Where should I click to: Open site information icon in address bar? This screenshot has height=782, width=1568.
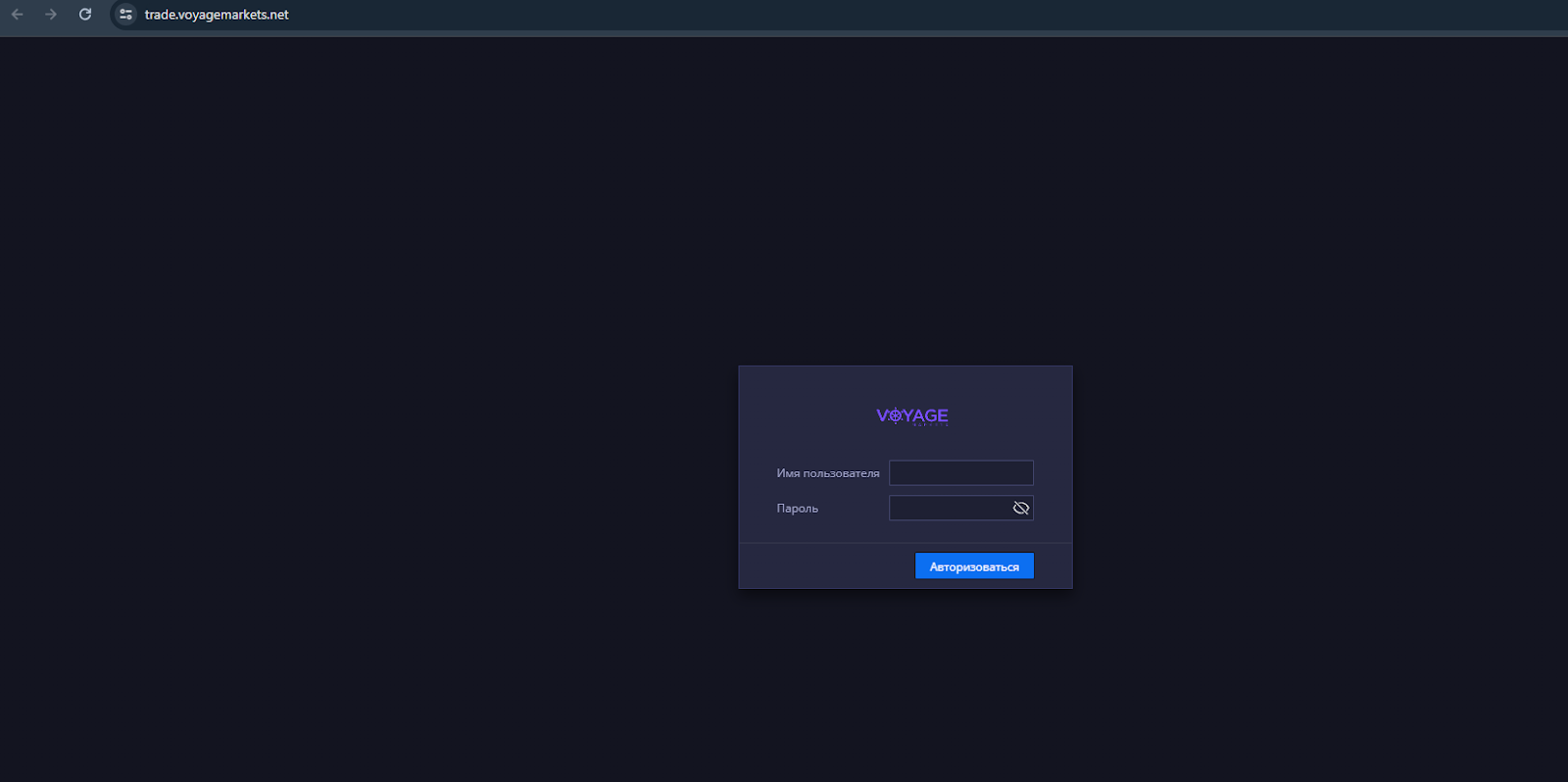click(x=125, y=15)
